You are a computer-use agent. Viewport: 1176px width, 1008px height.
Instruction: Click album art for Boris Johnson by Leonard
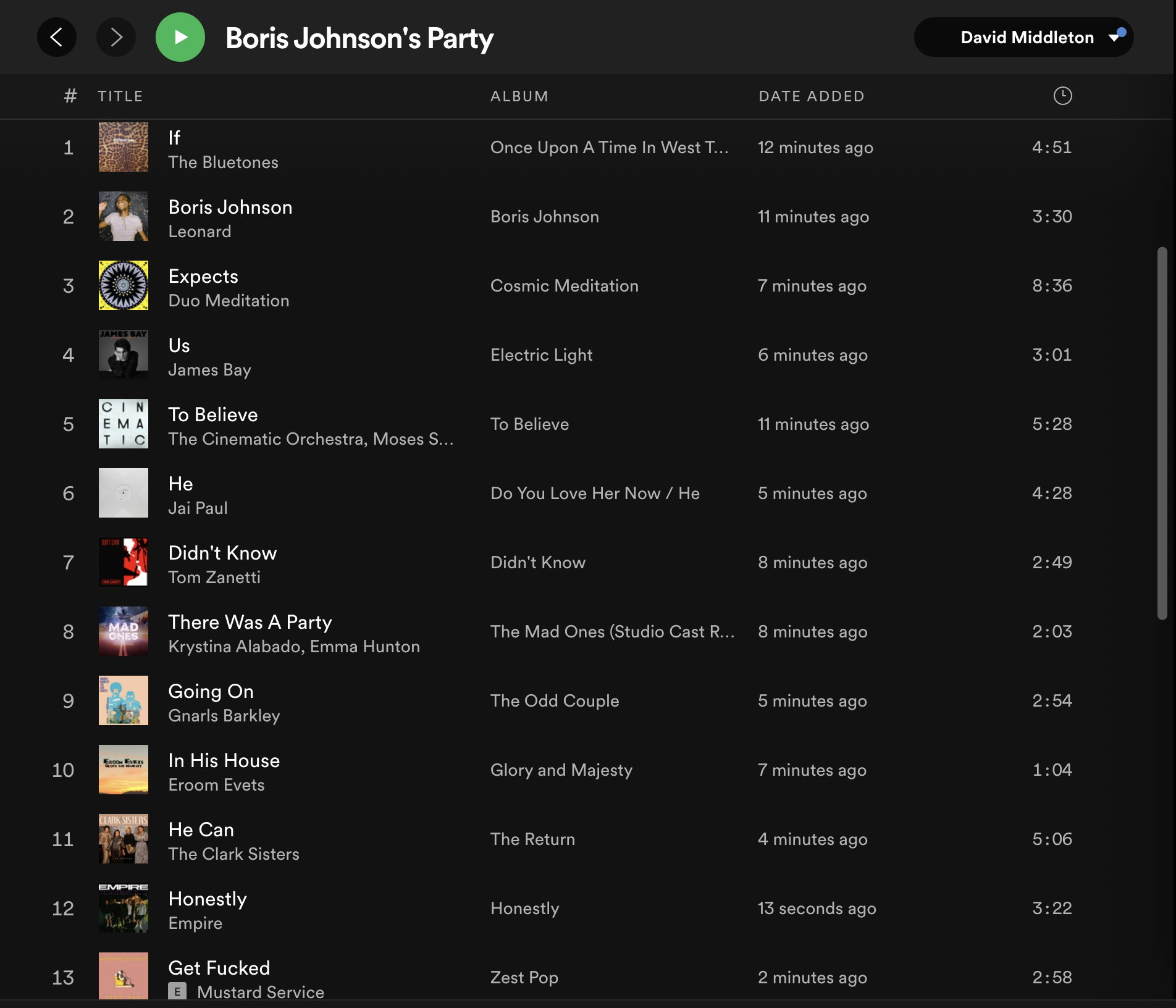(124, 216)
